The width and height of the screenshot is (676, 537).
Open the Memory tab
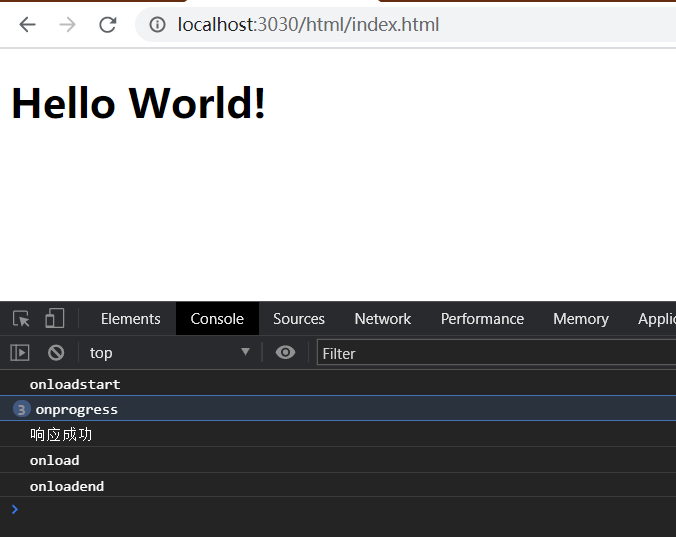pos(581,319)
